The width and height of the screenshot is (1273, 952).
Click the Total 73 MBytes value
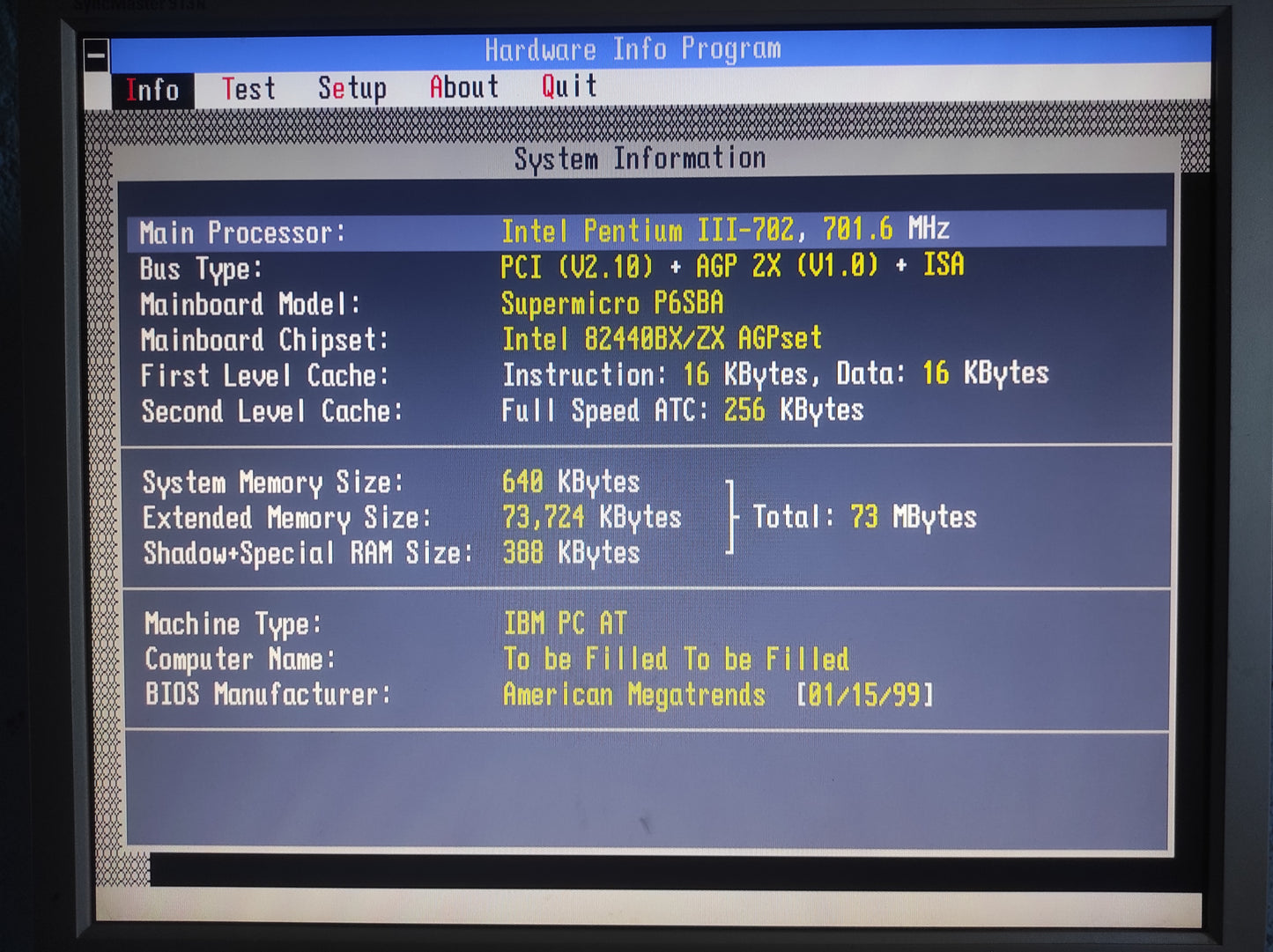pyautogui.click(x=864, y=517)
